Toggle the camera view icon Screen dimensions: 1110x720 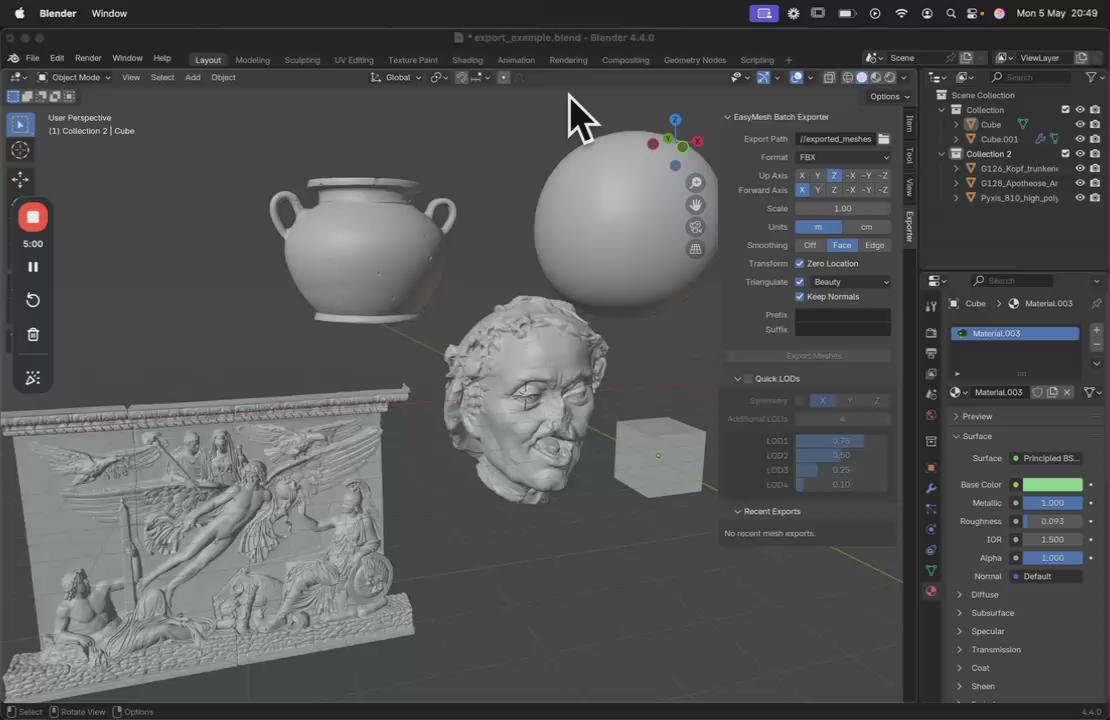tap(696, 227)
